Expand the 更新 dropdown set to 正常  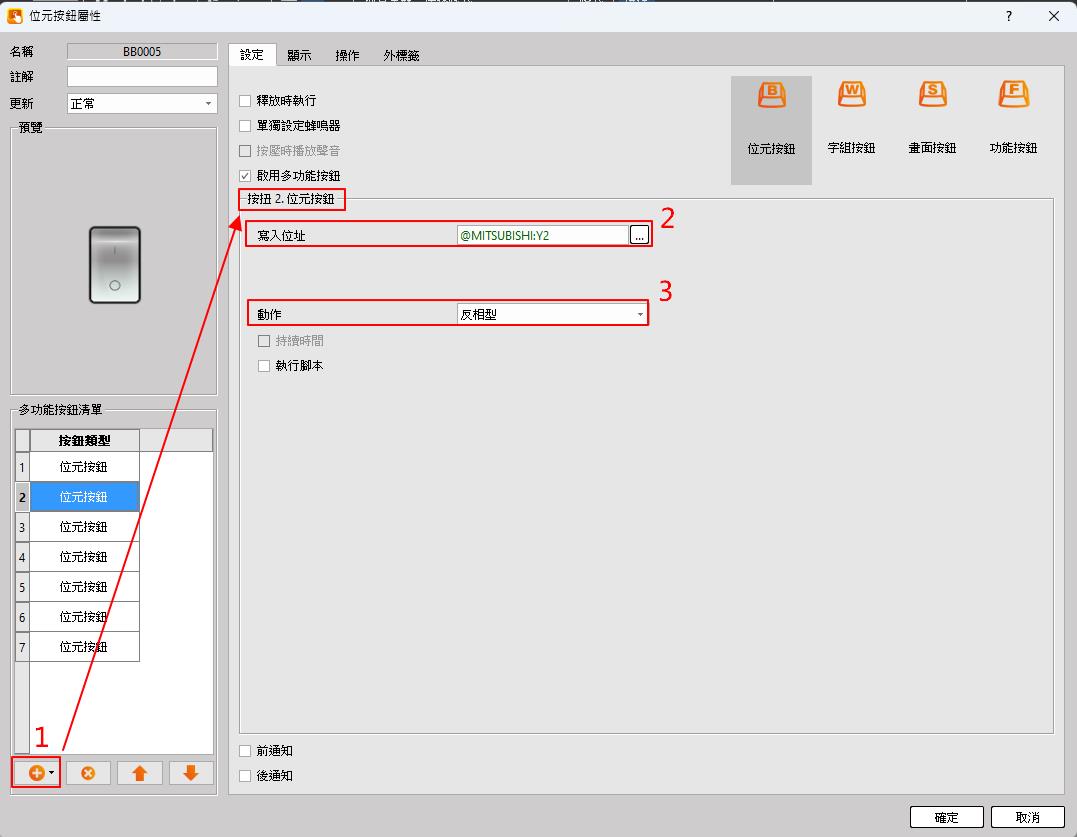point(141,103)
